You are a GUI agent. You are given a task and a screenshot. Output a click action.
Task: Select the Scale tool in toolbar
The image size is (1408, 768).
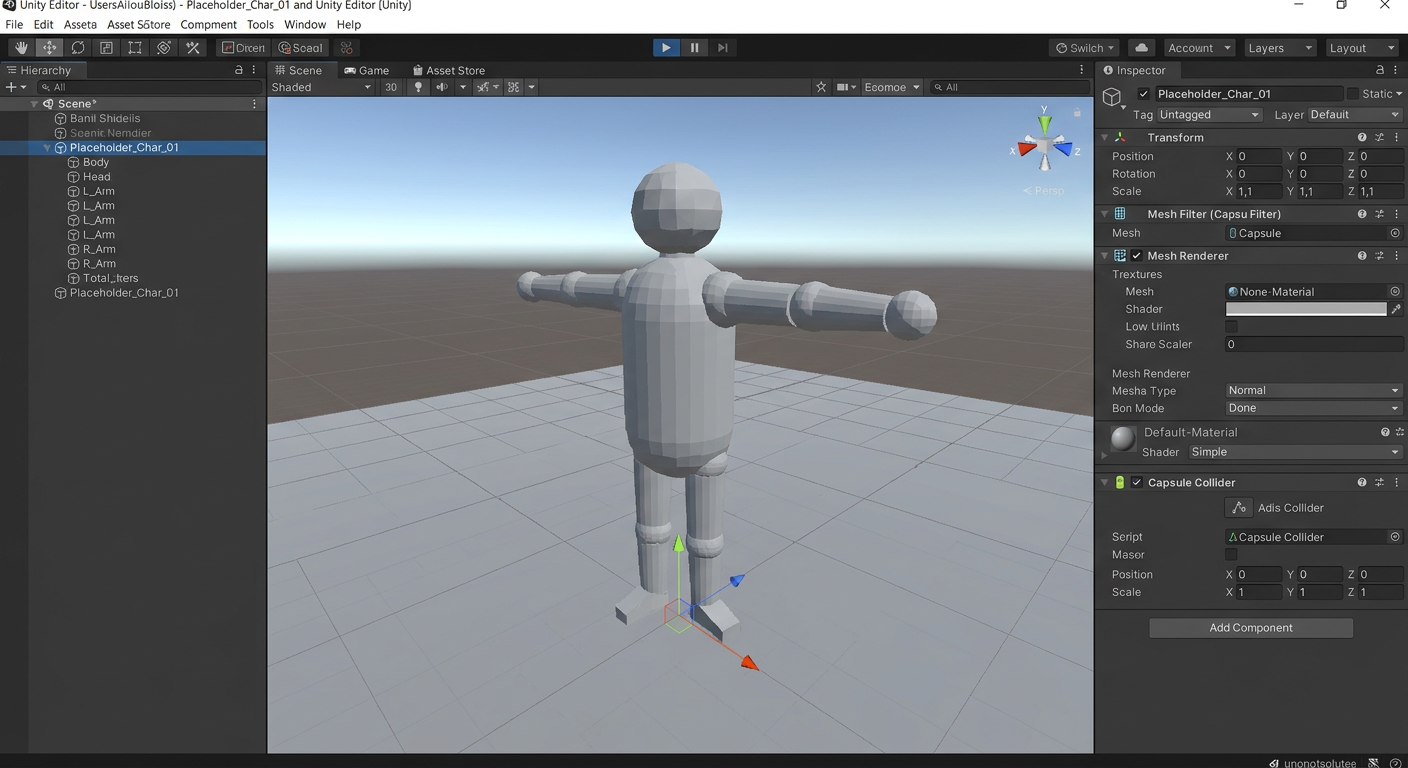coord(106,48)
